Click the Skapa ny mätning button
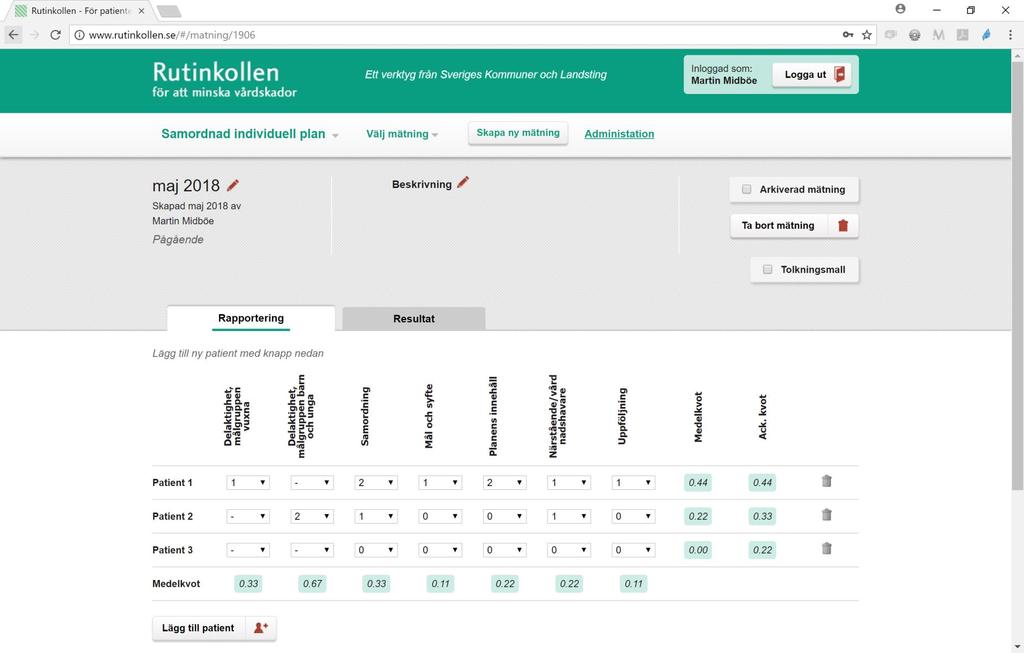Screen dimensions: 1024x653 click(x=518, y=133)
